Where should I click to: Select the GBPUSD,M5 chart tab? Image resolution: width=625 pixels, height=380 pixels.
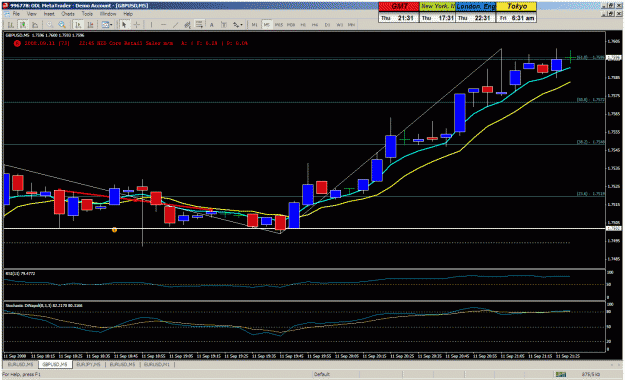[55, 364]
